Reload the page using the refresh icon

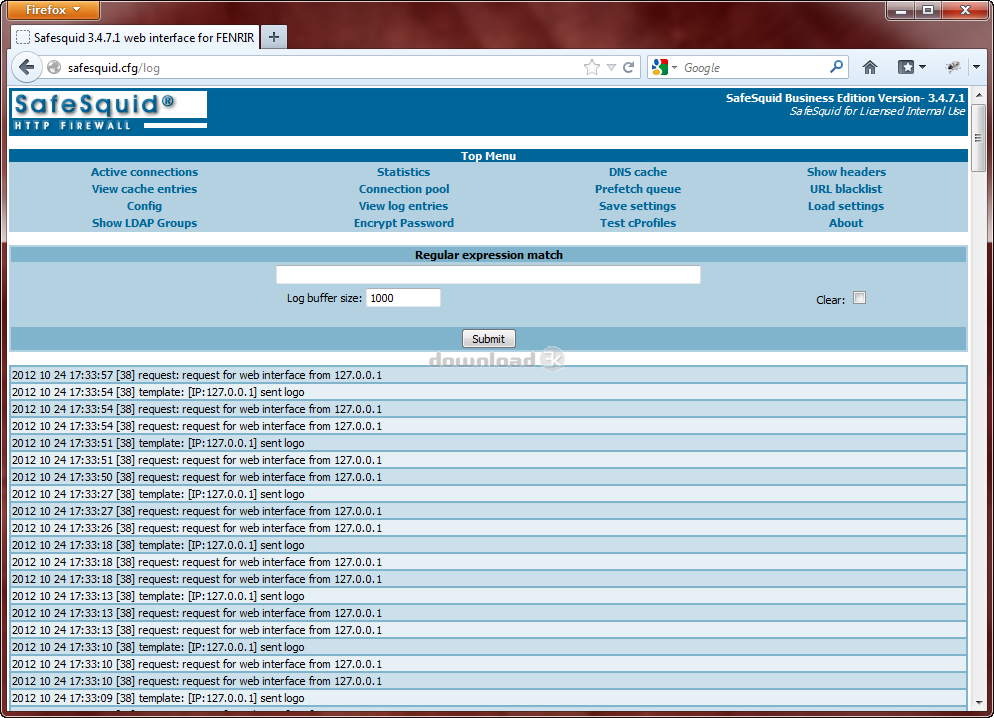[x=629, y=67]
